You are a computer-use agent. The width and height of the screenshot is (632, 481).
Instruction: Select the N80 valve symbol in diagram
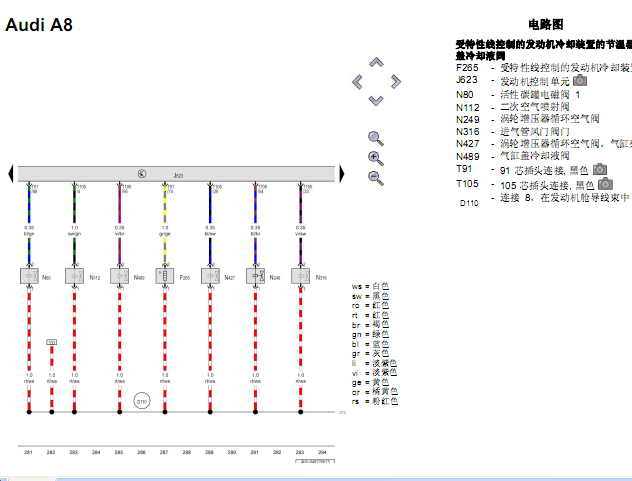coord(29,277)
